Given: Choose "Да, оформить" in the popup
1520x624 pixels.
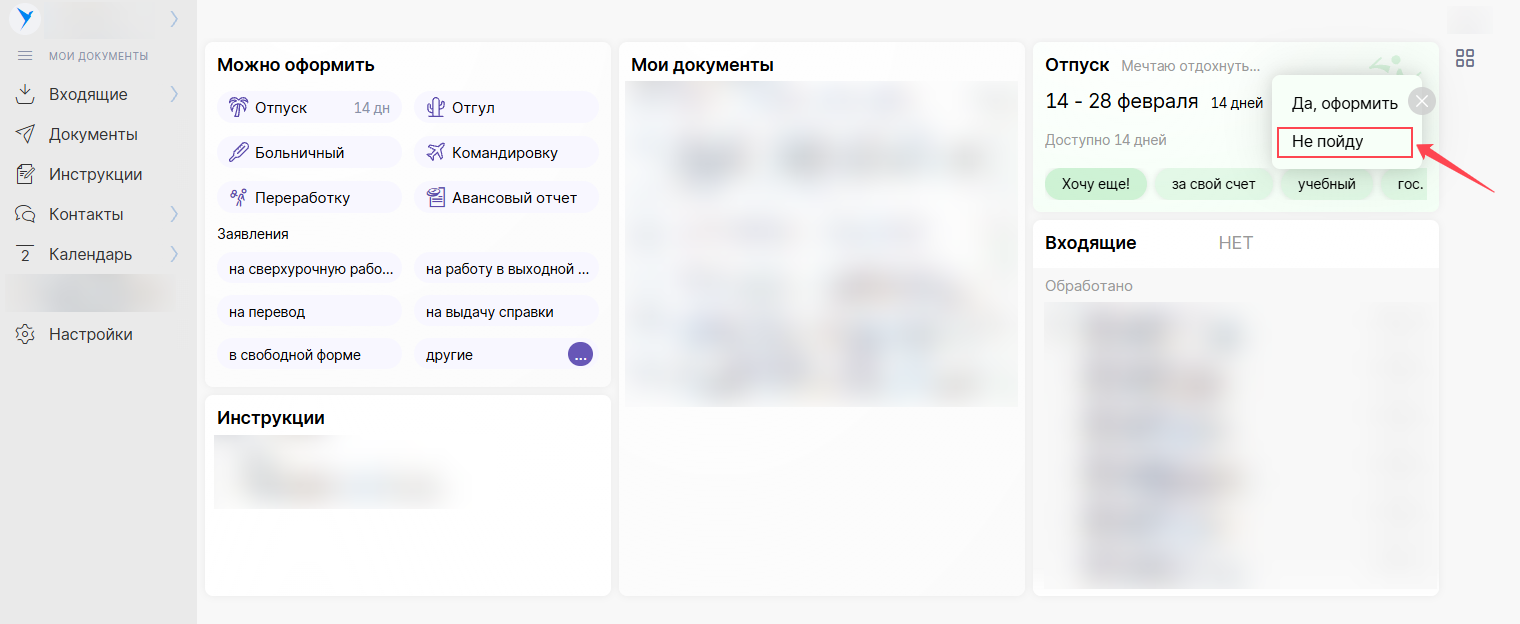Looking at the screenshot, I should pos(1344,104).
